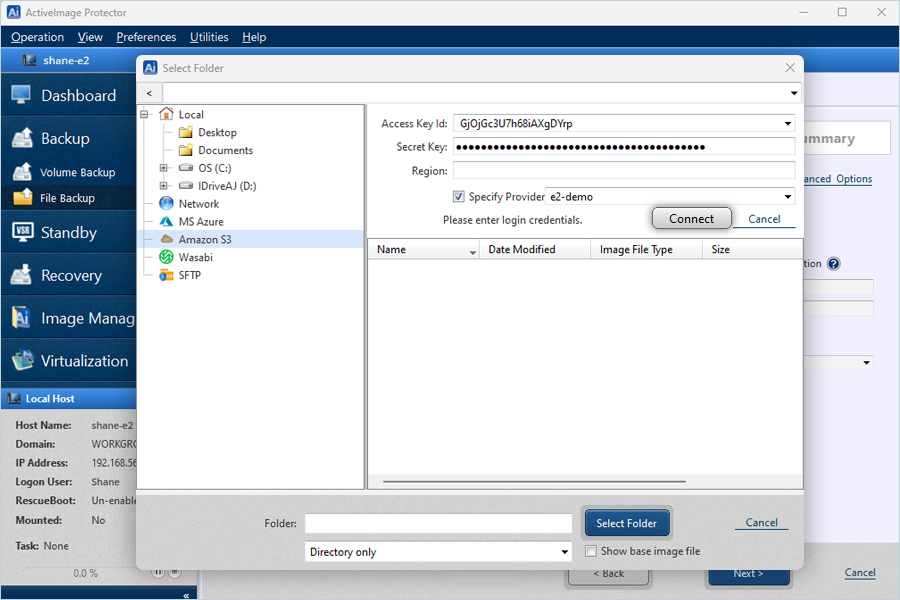Select the MS Azure storage location
The height and width of the screenshot is (600, 900).
192,221
